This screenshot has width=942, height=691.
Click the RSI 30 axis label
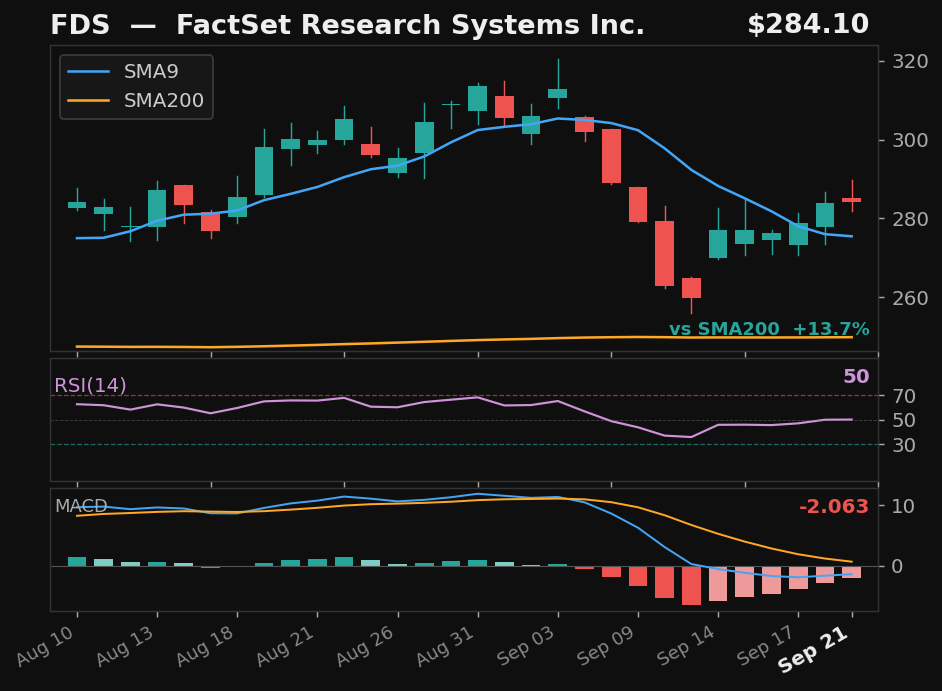[904, 445]
